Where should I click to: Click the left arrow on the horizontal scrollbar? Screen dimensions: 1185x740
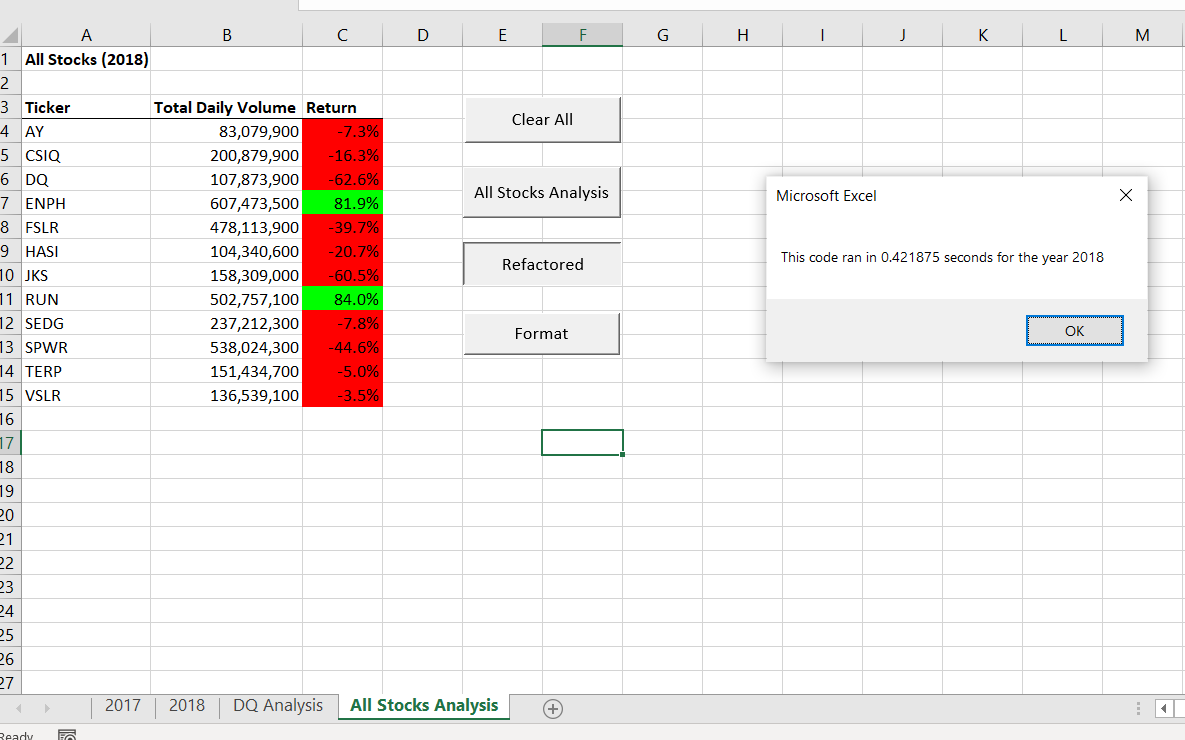click(x=1164, y=707)
